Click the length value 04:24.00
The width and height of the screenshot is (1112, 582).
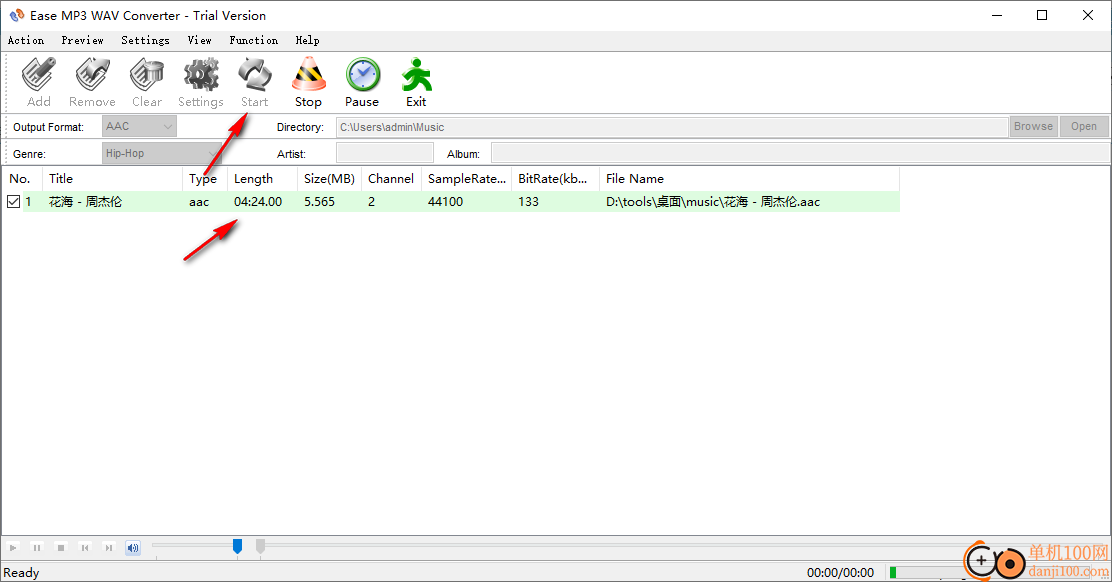click(258, 202)
